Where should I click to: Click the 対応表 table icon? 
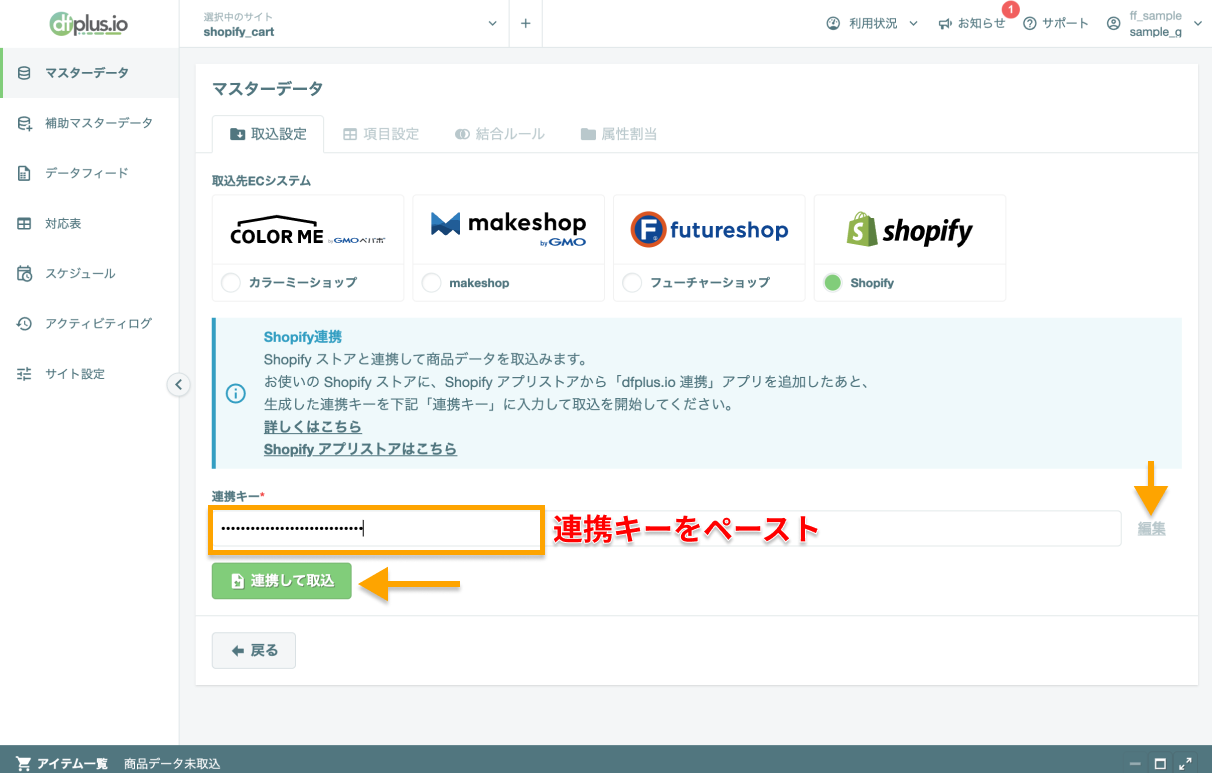24,223
